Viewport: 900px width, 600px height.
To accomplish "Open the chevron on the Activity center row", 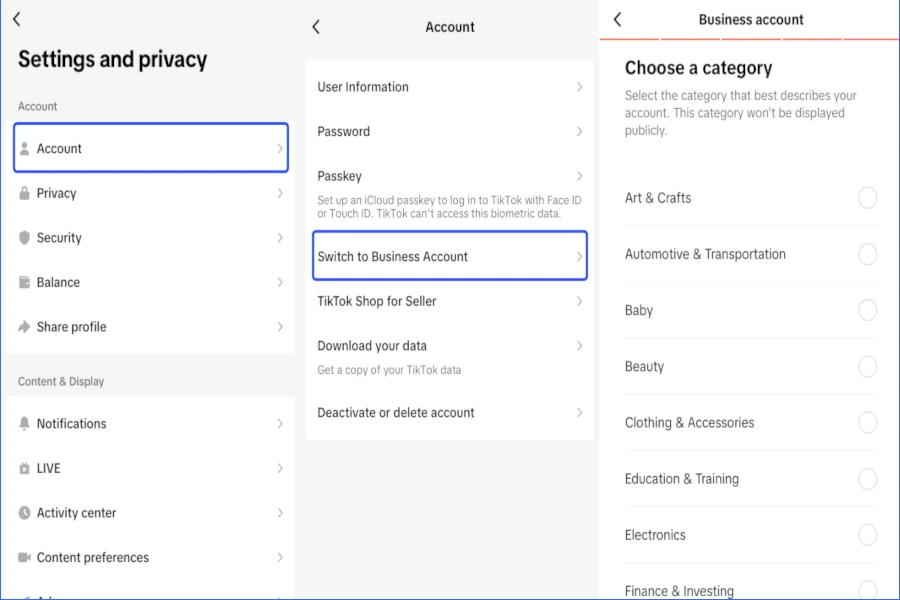I will tap(280, 513).
